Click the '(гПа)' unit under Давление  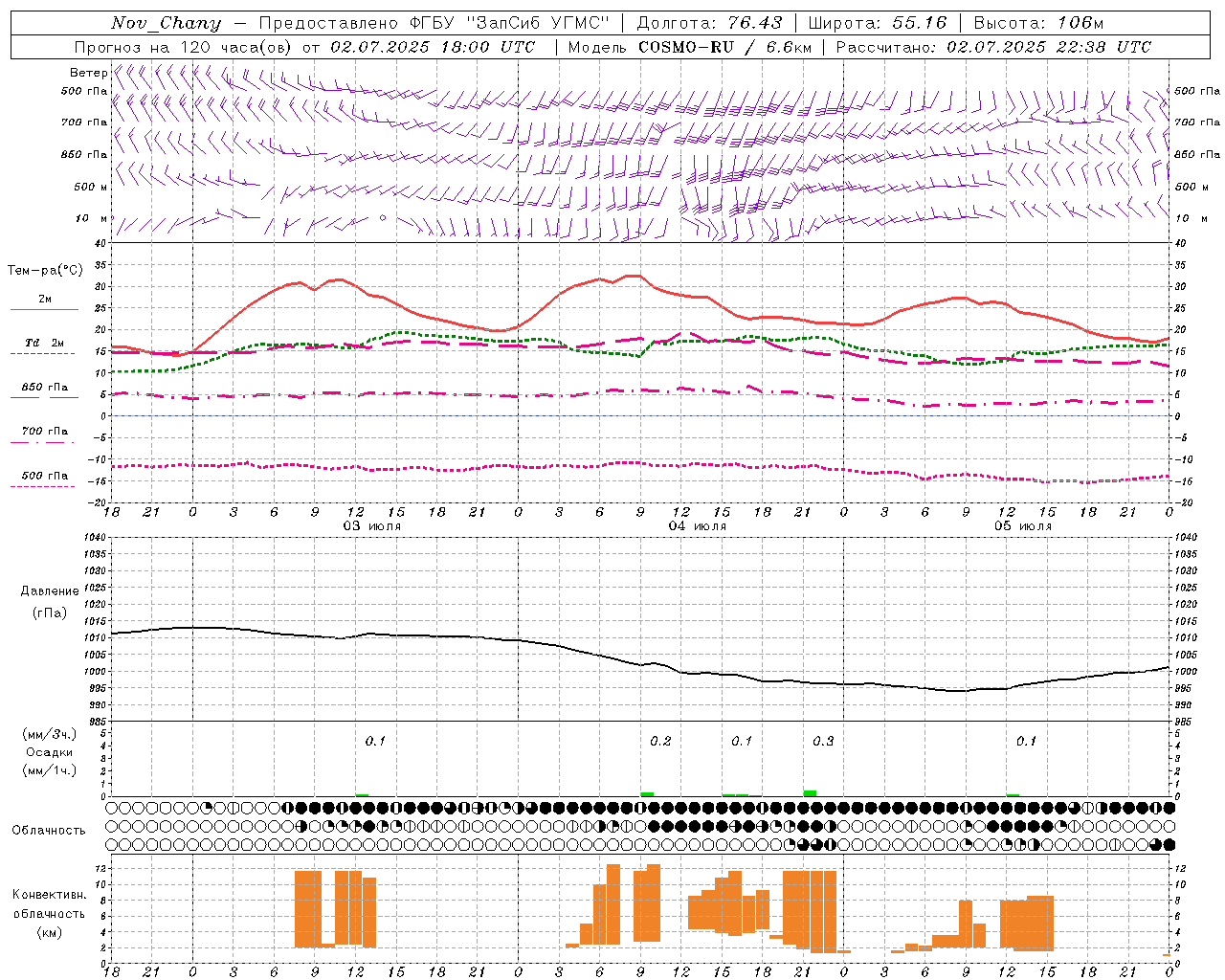point(50,613)
